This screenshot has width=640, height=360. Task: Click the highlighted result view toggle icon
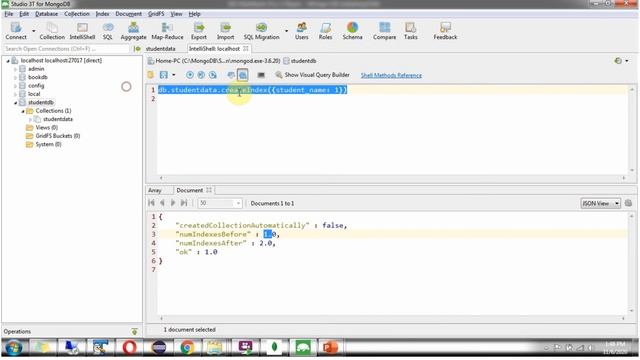(x=242, y=75)
